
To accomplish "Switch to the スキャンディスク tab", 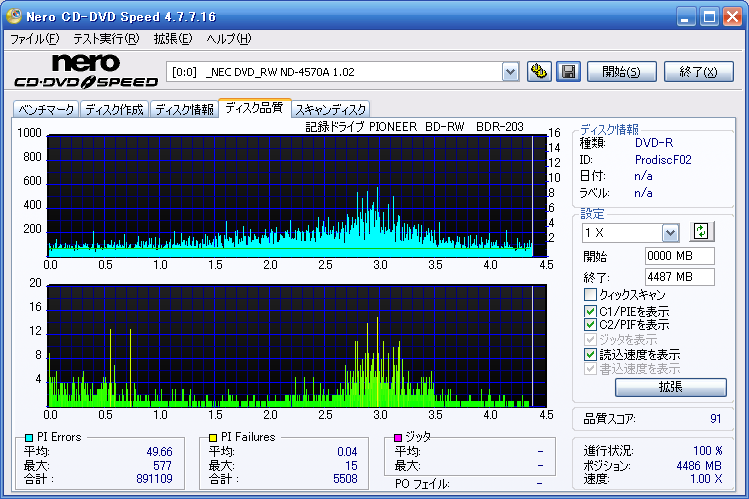I will point(331,109).
